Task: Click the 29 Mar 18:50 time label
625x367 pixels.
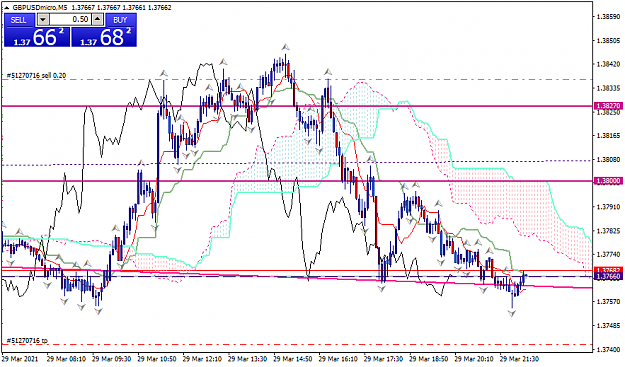Action: [x=429, y=359]
